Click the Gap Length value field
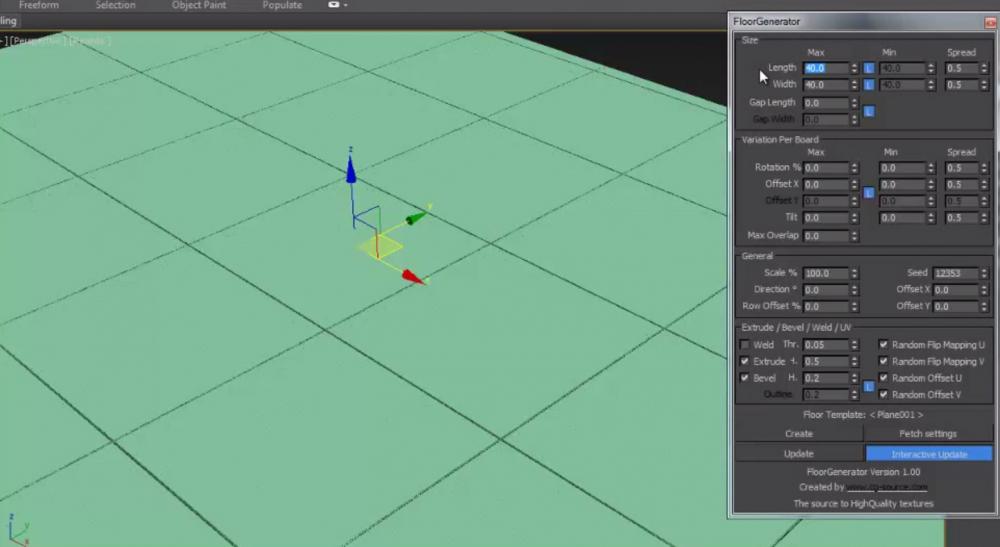The height and width of the screenshot is (547, 1000). tap(826, 103)
